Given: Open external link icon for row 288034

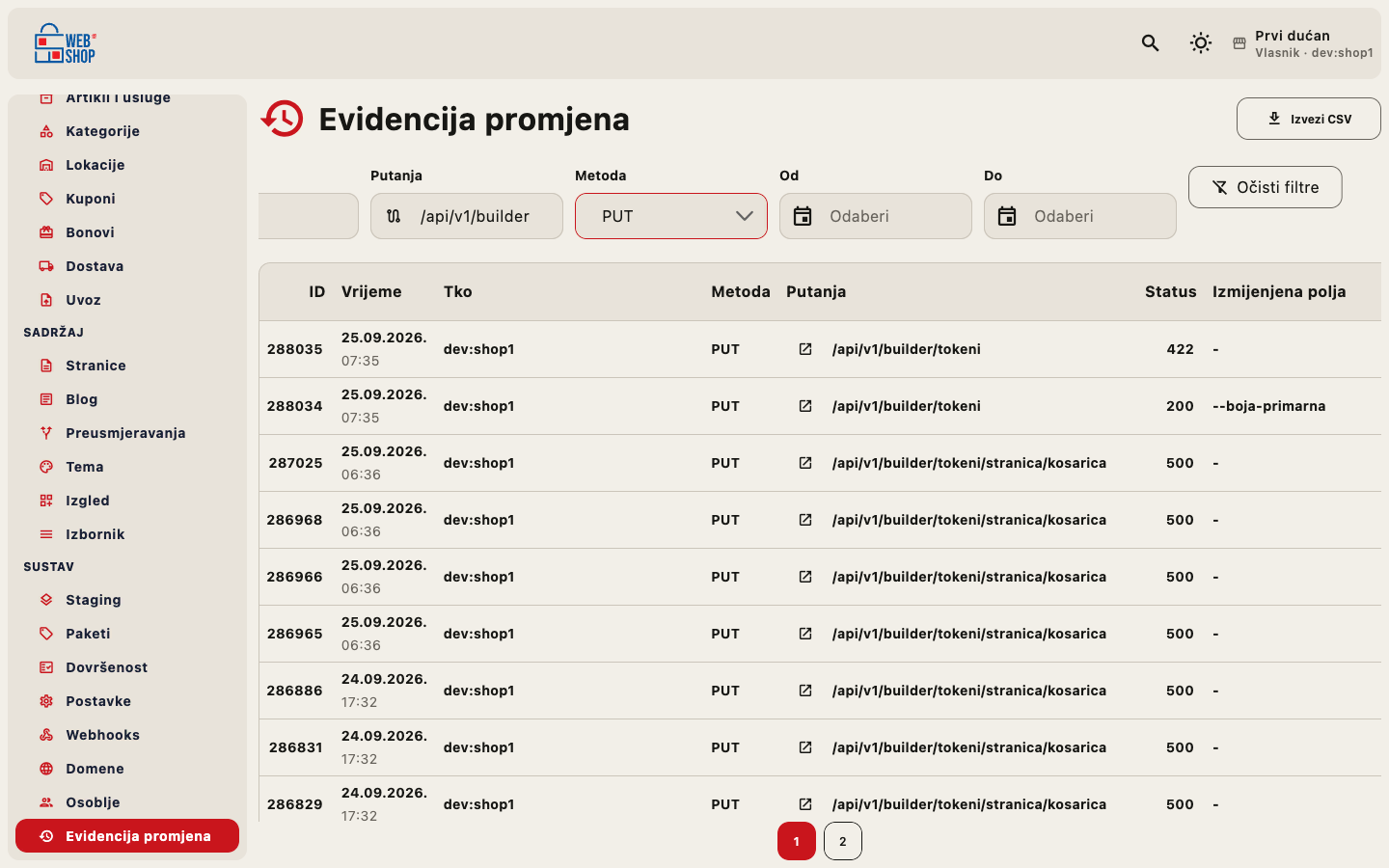Looking at the screenshot, I should pyautogui.click(x=805, y=406).
